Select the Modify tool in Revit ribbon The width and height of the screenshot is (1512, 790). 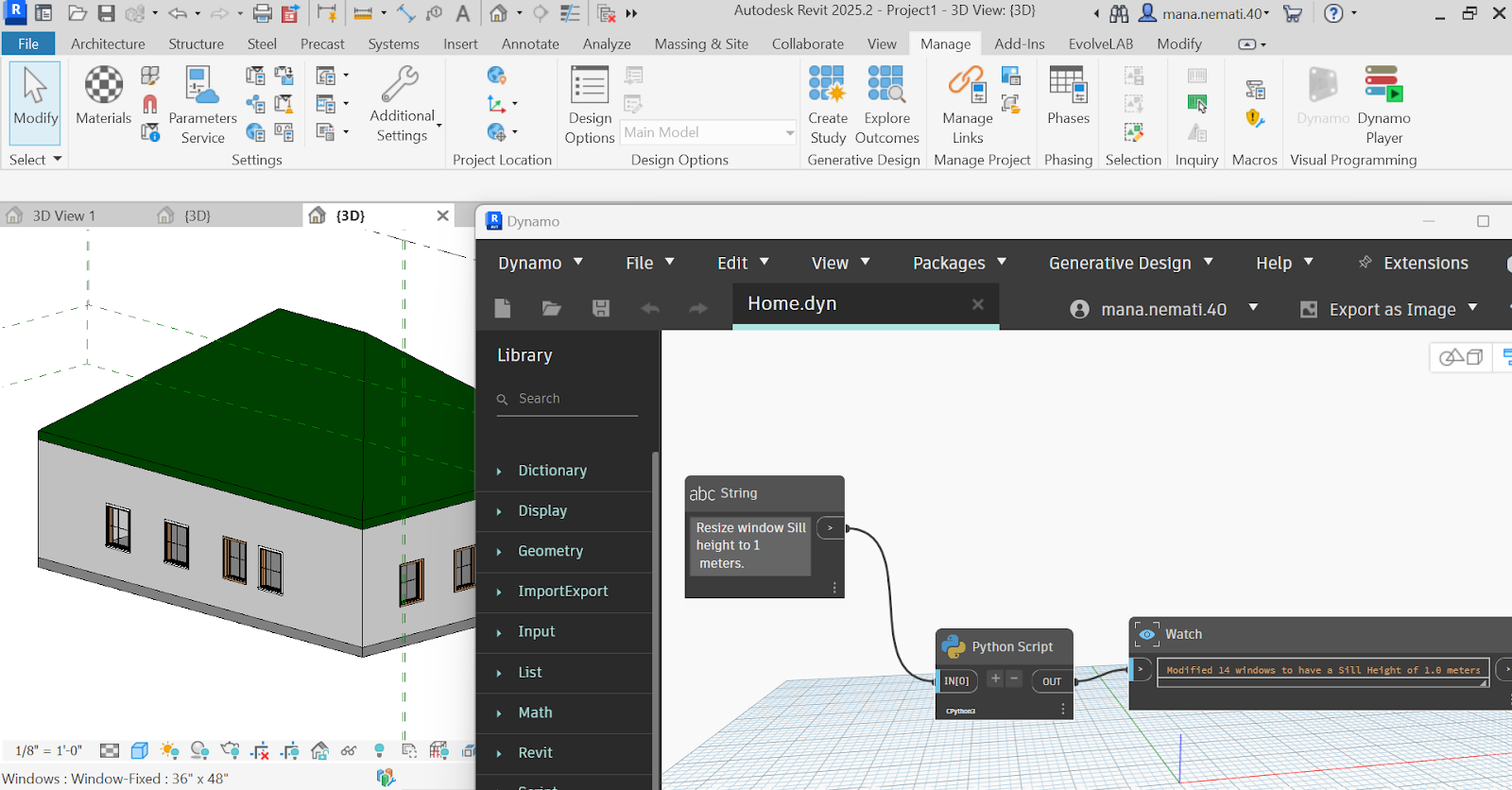click(36, 102)
